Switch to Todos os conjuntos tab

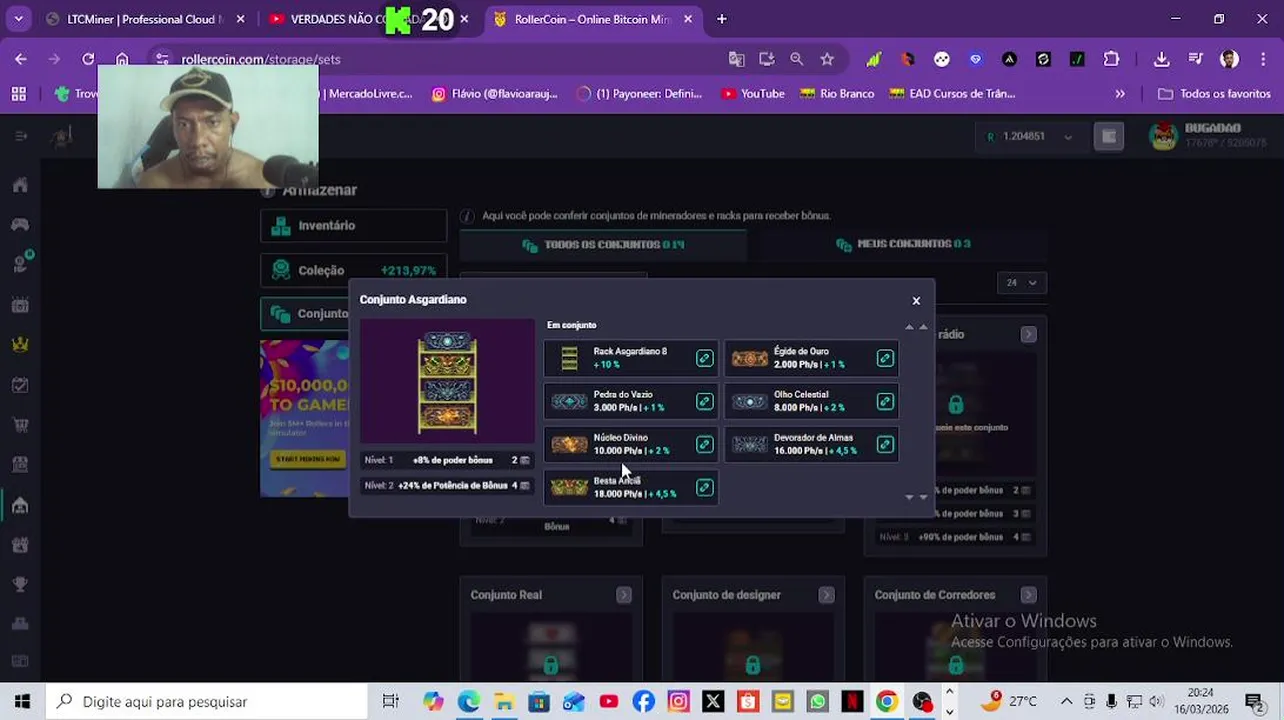click(x=603, y=244)
